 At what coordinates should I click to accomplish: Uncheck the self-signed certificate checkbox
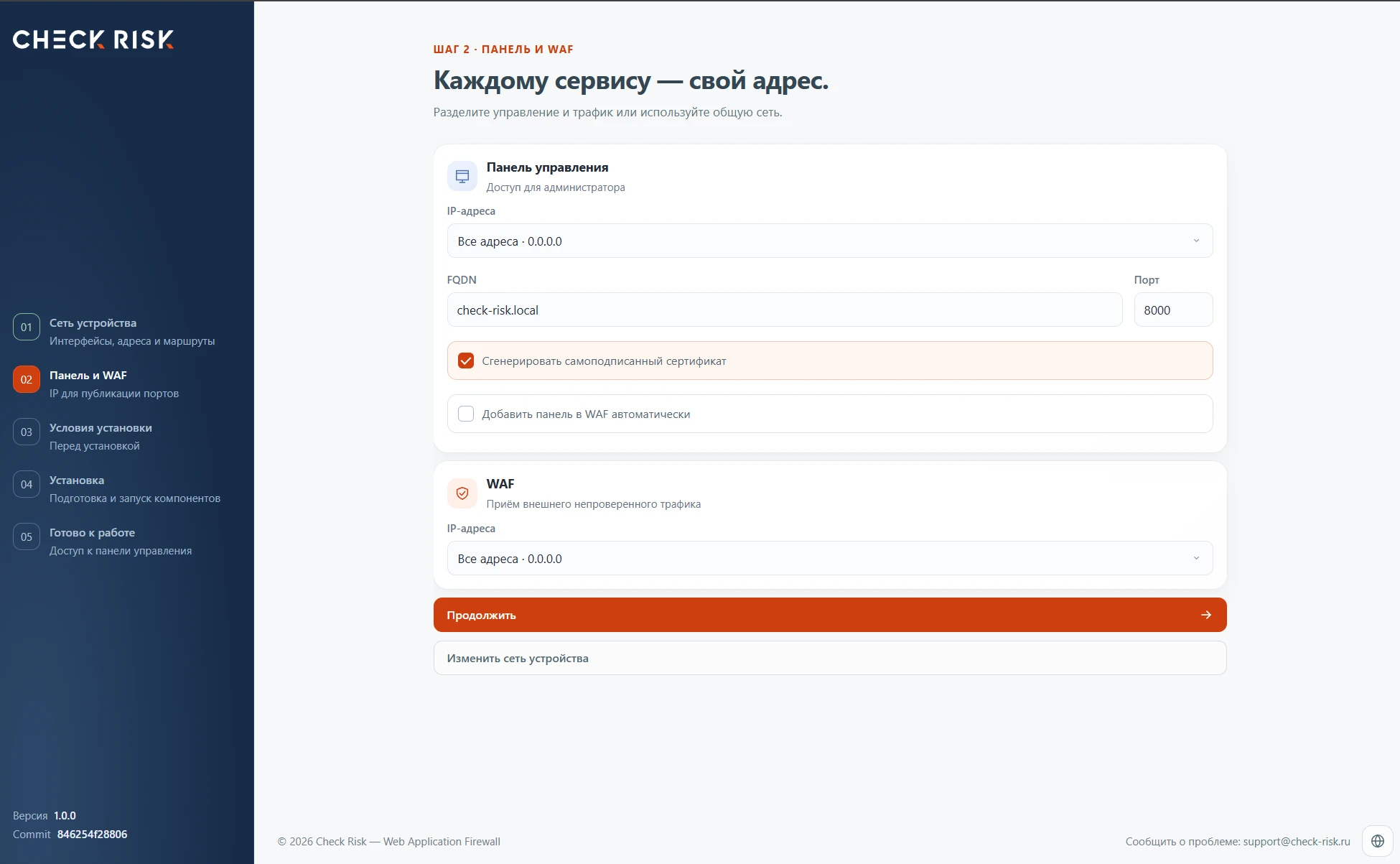tap(466, 361)
